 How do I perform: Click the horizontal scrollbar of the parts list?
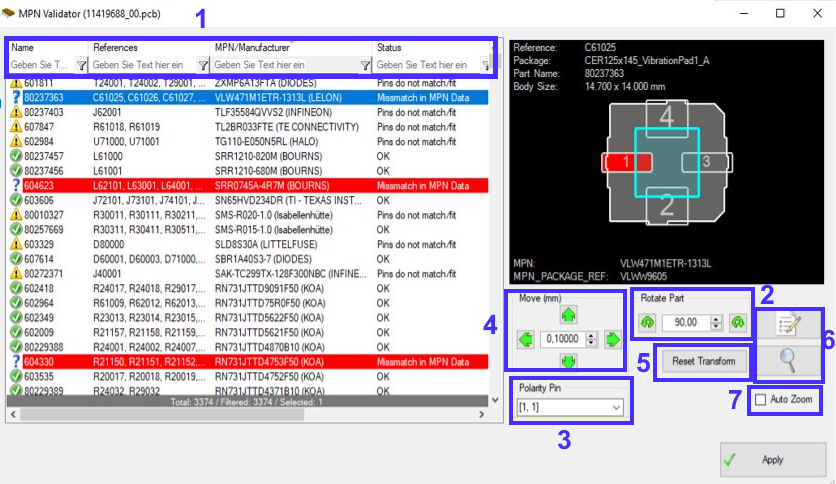point(162,414)
